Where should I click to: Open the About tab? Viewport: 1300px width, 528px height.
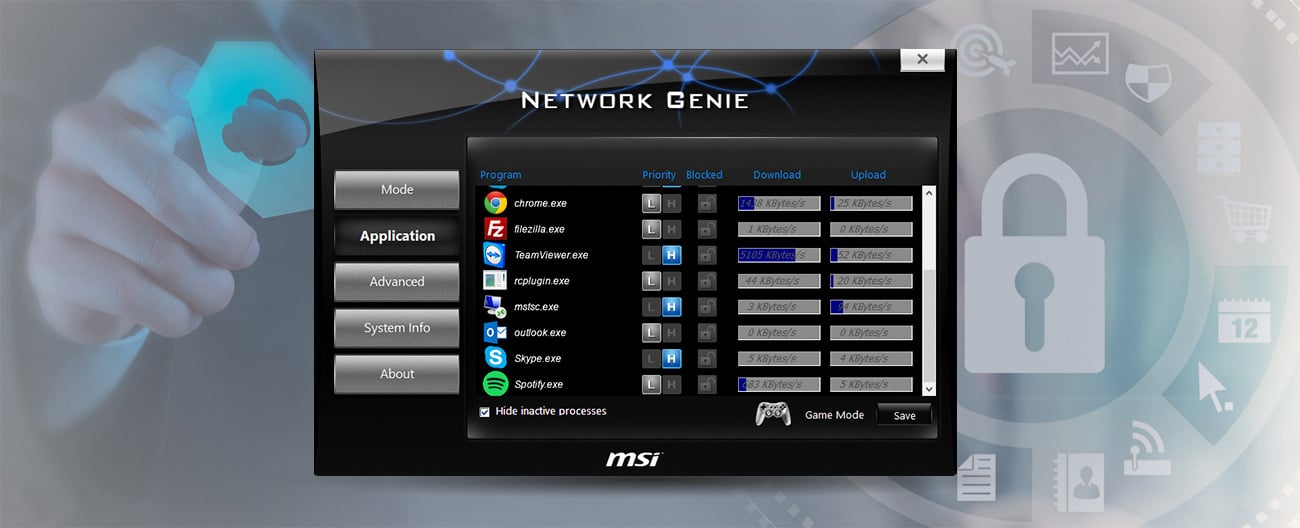(x=397, y=374)
